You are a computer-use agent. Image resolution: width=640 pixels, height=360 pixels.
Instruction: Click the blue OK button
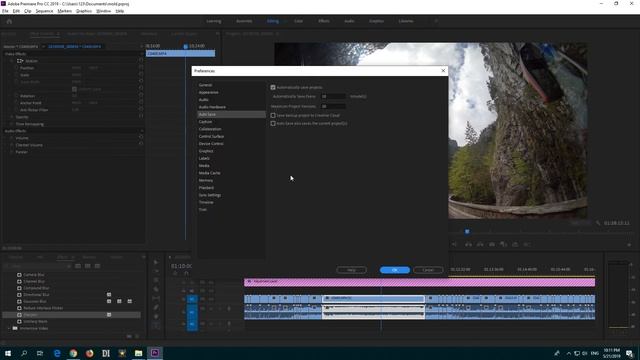[x=395, y=270]
